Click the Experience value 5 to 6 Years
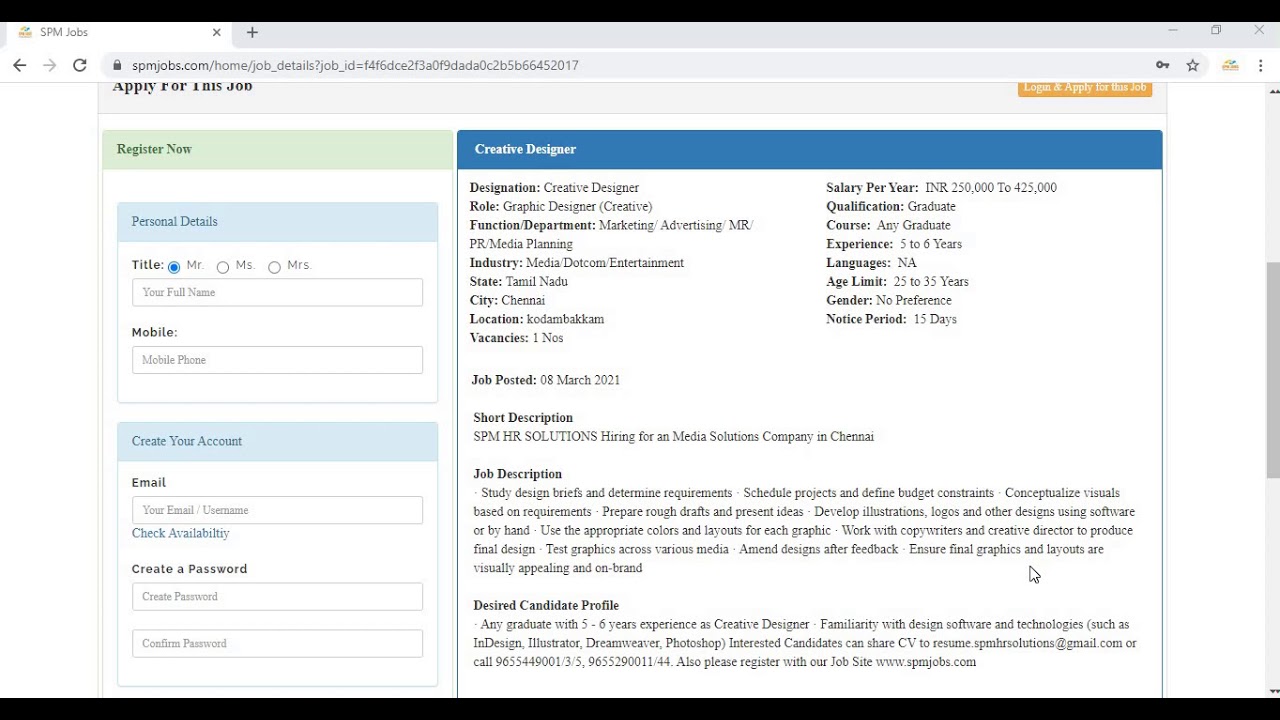This screenshot has width=1280, height=720. coord(930,244)
